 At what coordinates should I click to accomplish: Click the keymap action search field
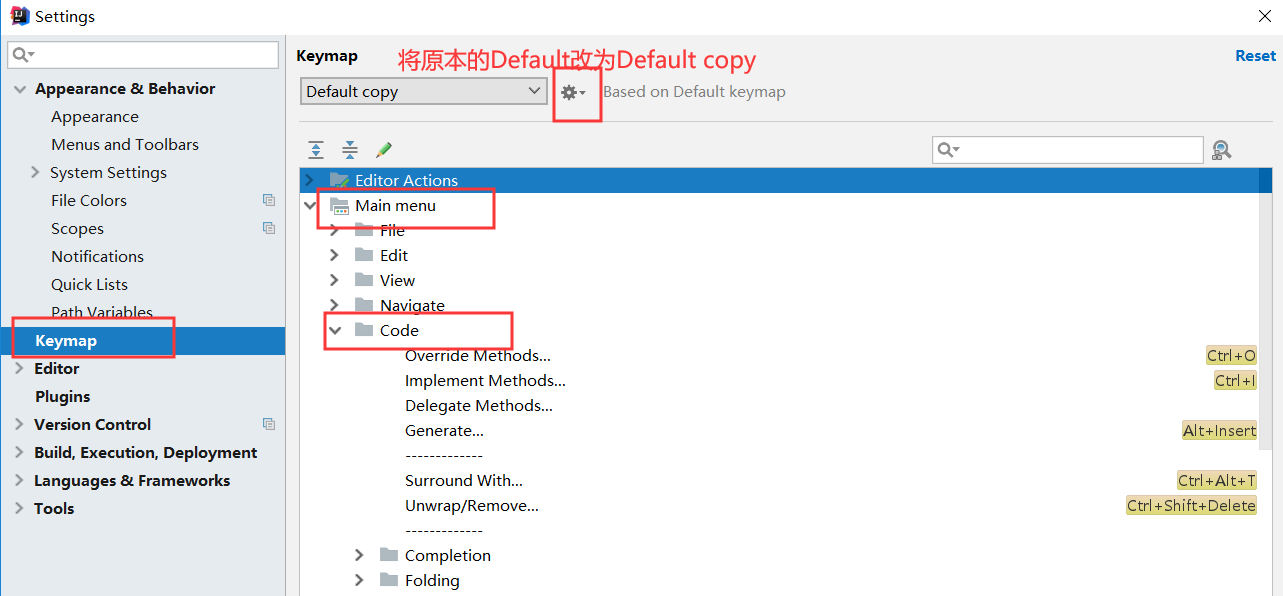(x=1067, y=150)
